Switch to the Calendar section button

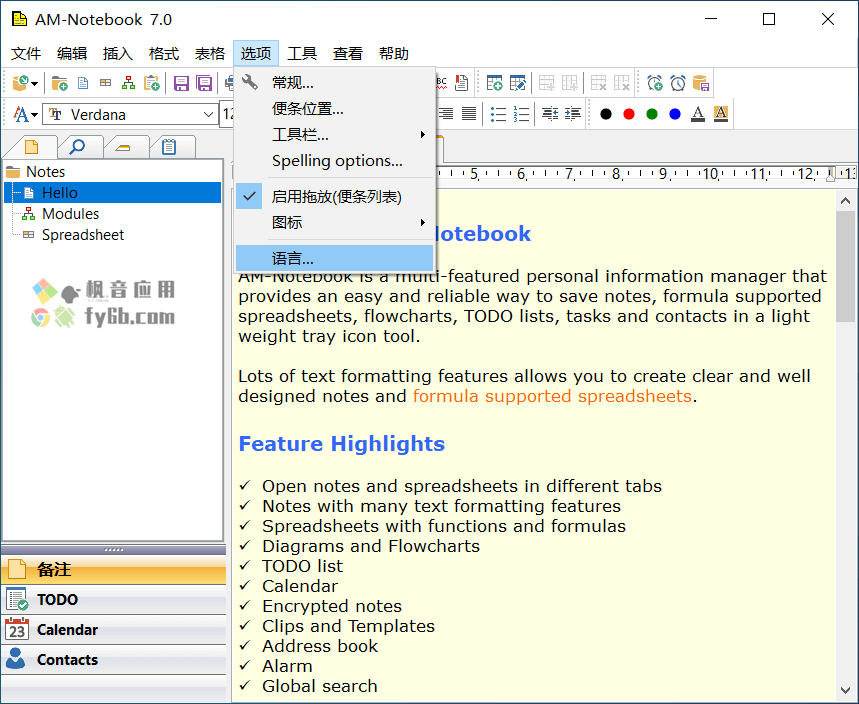click(x=113, y=629)
